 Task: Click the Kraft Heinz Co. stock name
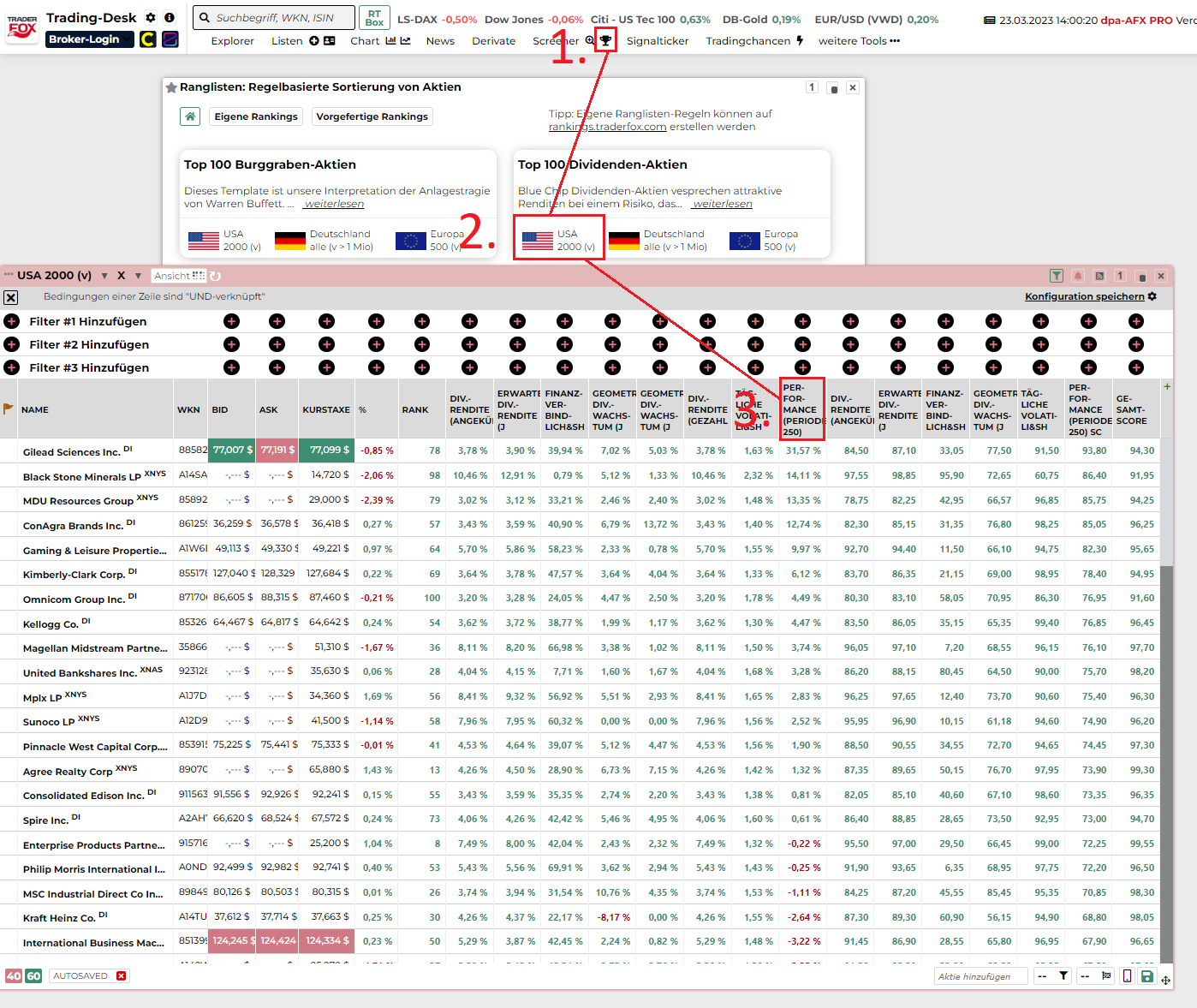point(59,917)
